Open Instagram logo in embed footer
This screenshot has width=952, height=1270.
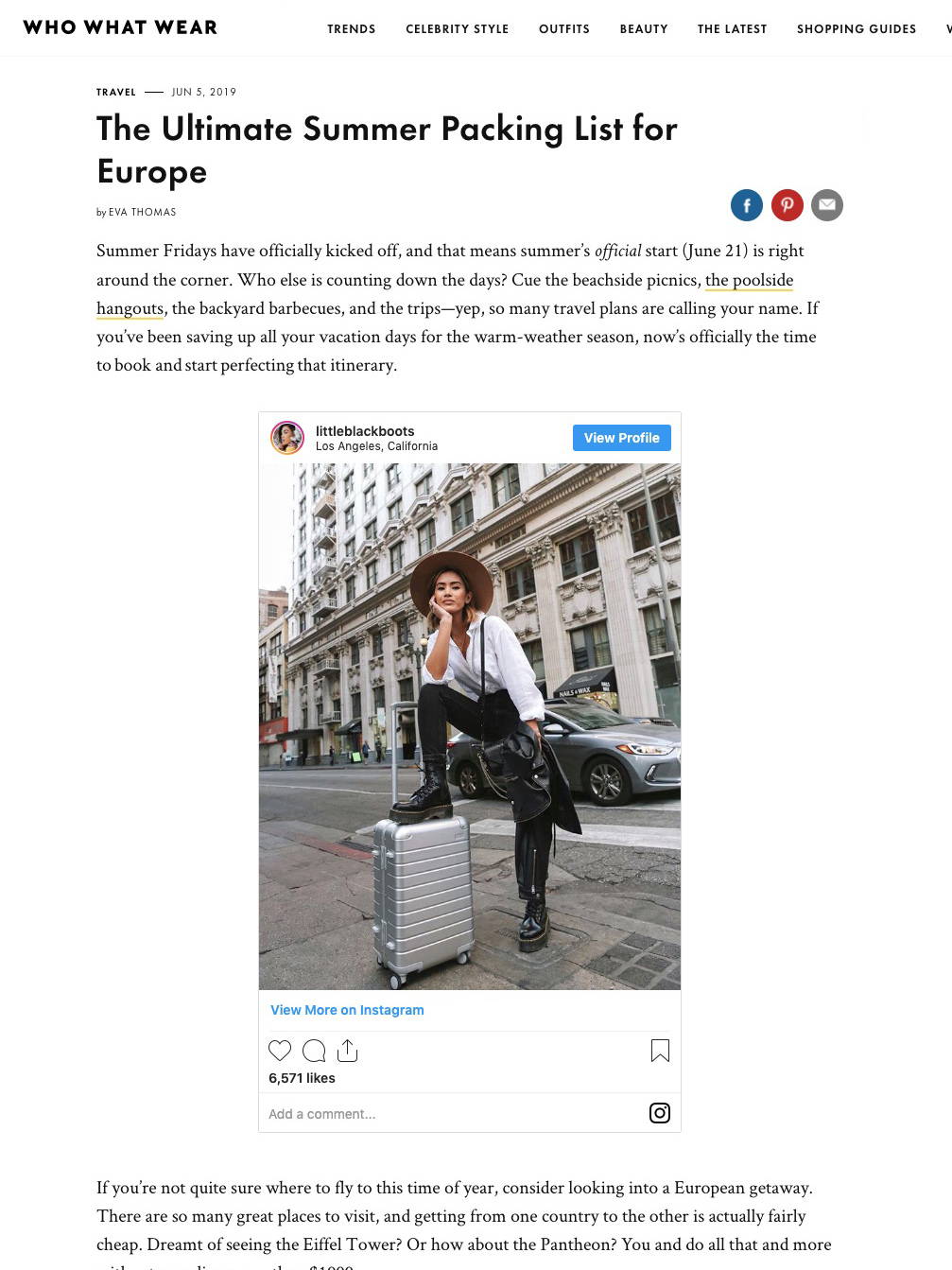click(x=660, y=1113)
